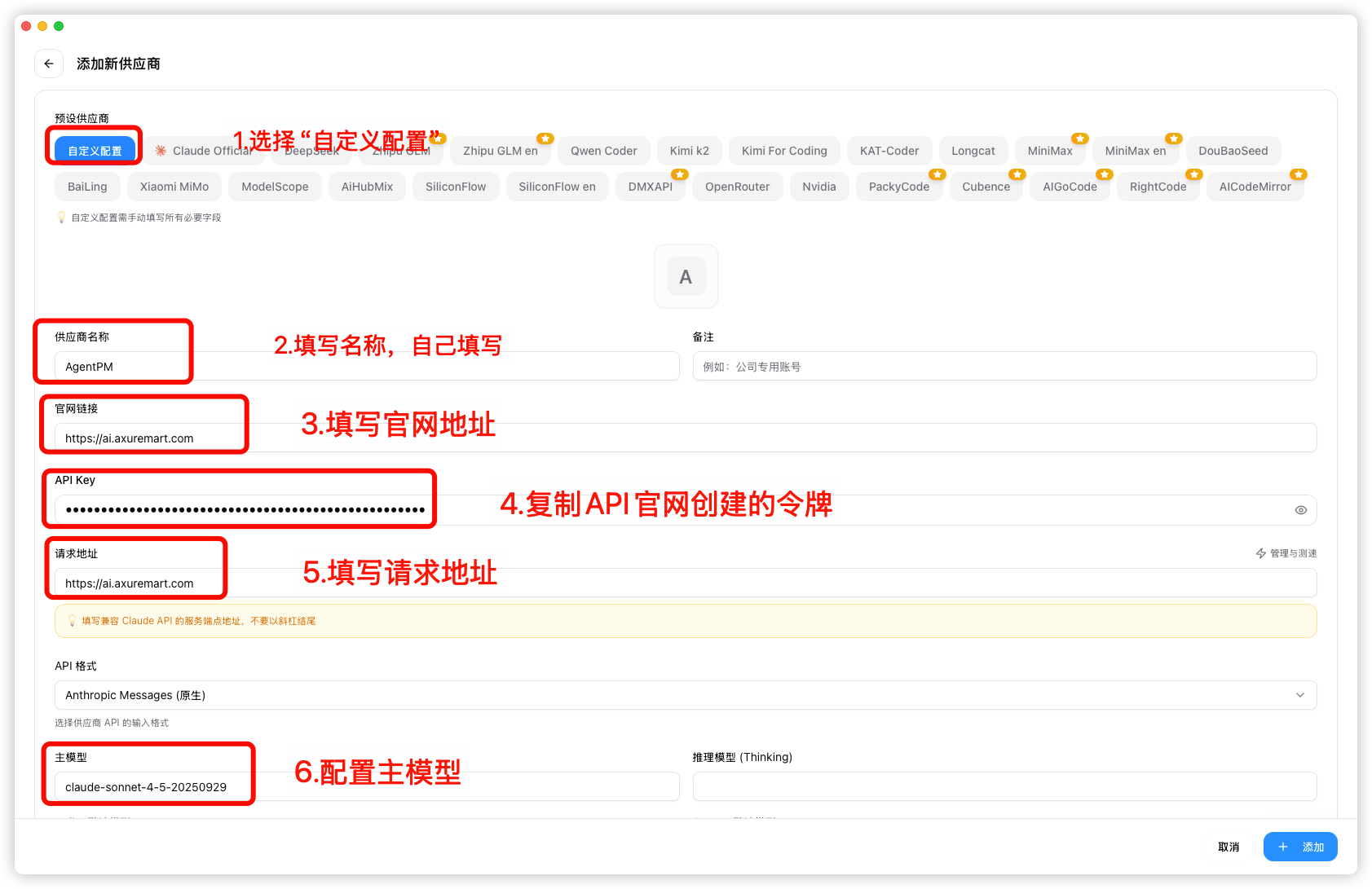1372x889 pixels.
Task: Select the MiniMax en preset
Action: [x=1136, y=151]
